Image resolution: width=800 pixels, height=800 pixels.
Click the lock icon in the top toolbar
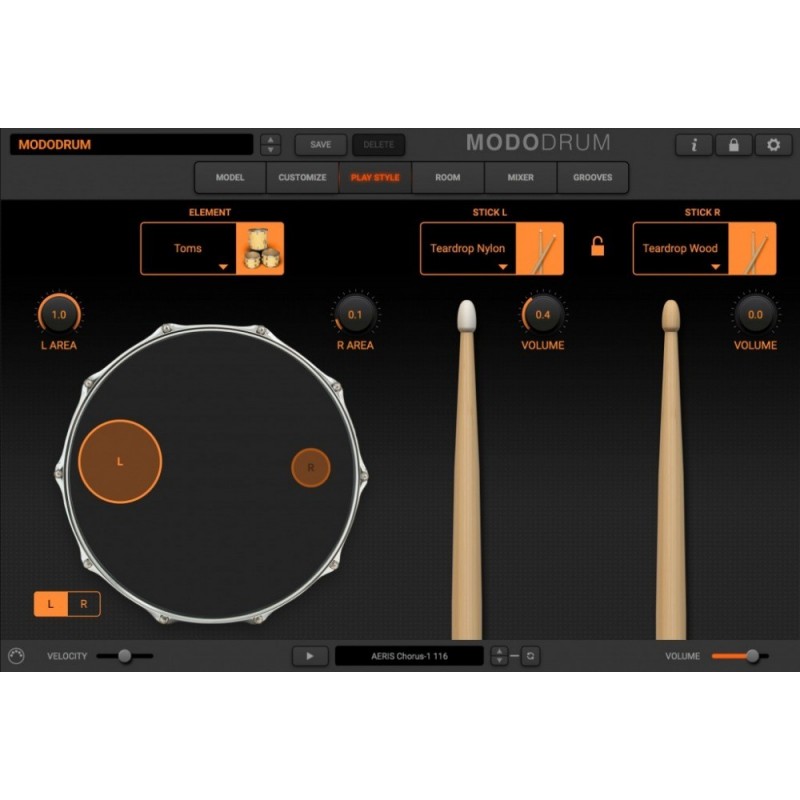pos(733,144)
